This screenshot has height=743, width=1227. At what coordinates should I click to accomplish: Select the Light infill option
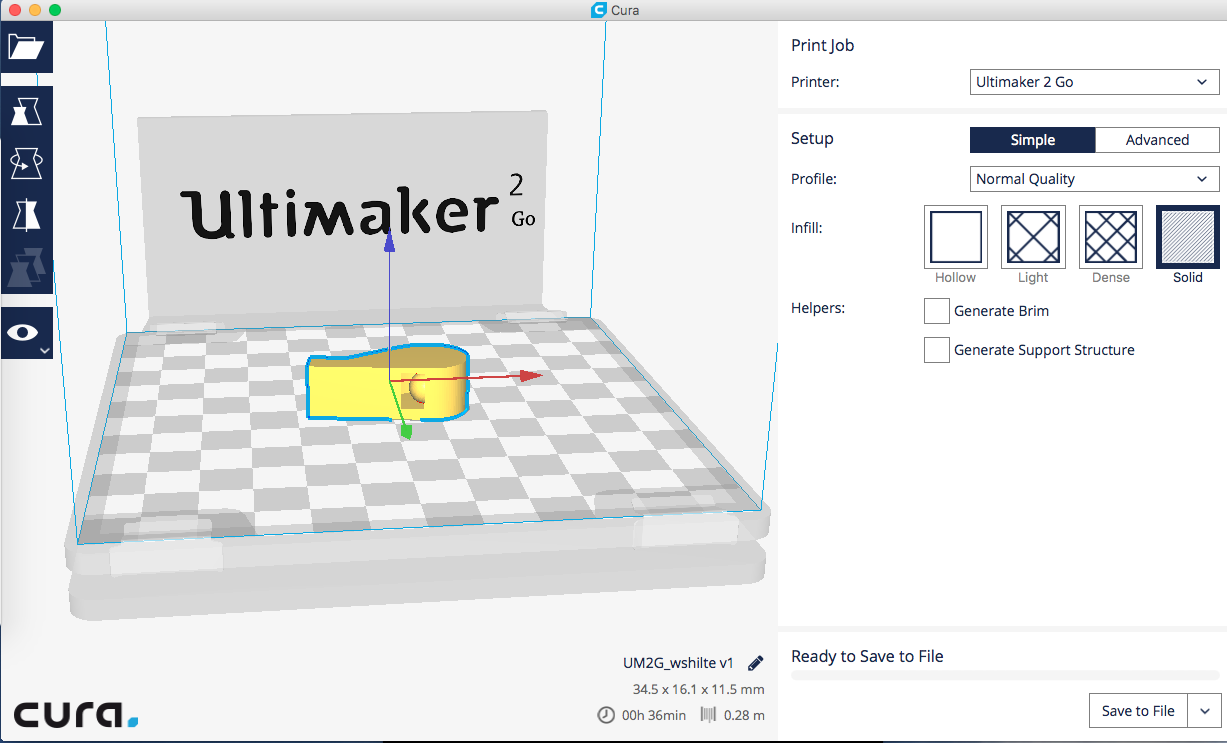1033,237
